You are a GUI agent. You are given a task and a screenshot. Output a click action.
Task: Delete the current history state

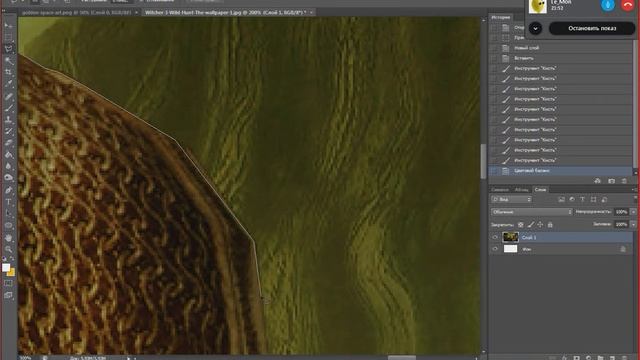coord(624,180)
